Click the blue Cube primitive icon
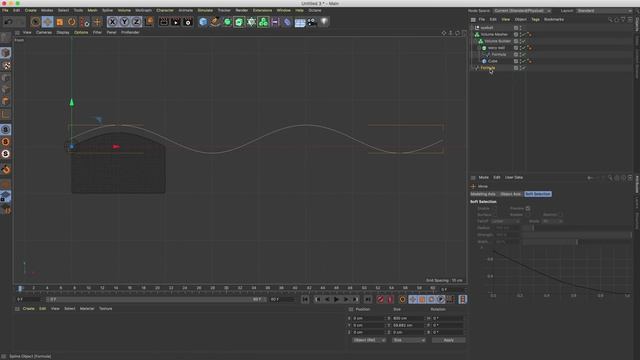The height and width of the screenshot is (360, 640). click(x=203, y=22)
